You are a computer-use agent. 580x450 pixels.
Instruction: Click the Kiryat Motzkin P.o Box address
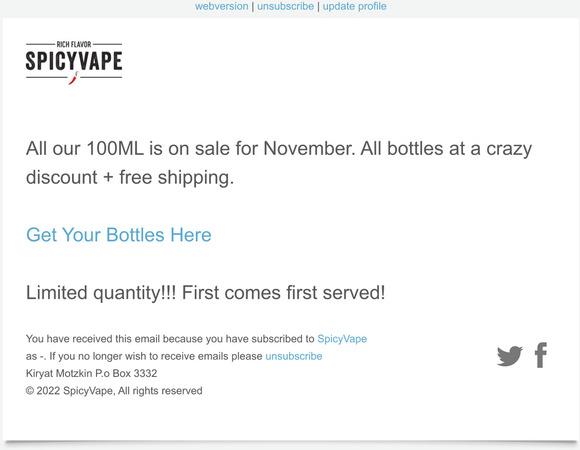tap(91, 373)
